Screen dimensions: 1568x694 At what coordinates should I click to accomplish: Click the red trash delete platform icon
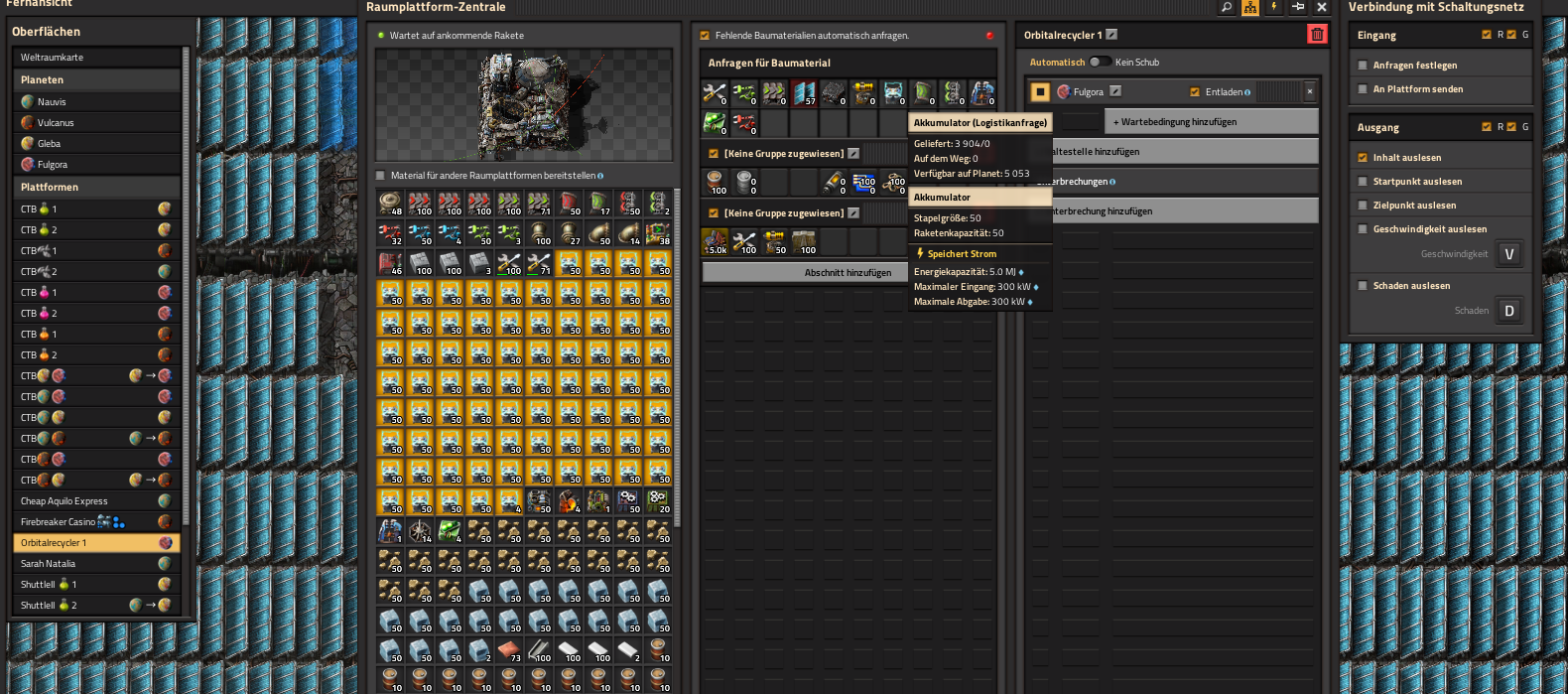pos(1317,35)
